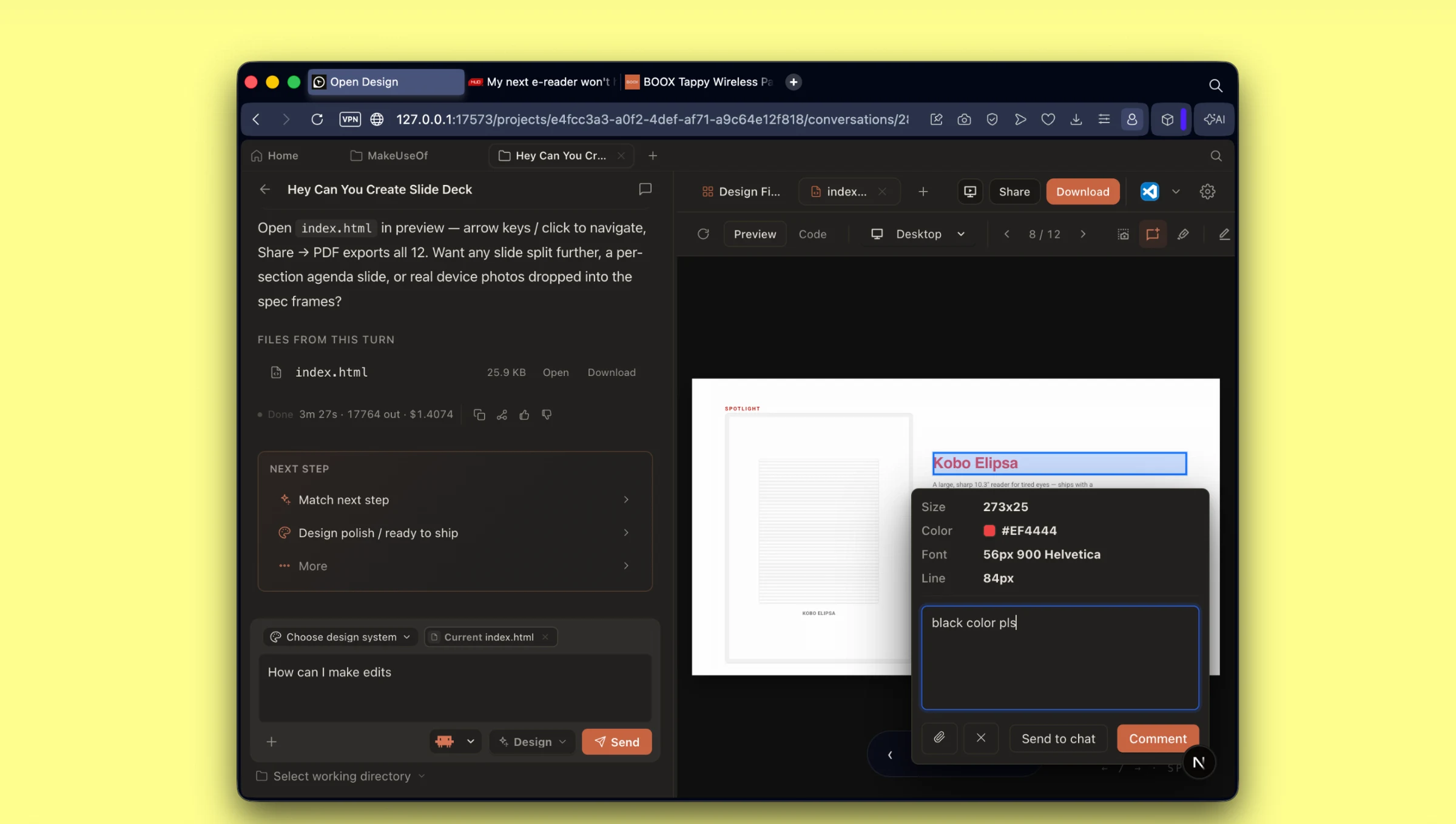The height and width of the screenshot is (824, 1456).
Task: Expand the Match next step option
Action: pyautogui.click(x=454, y=500)
